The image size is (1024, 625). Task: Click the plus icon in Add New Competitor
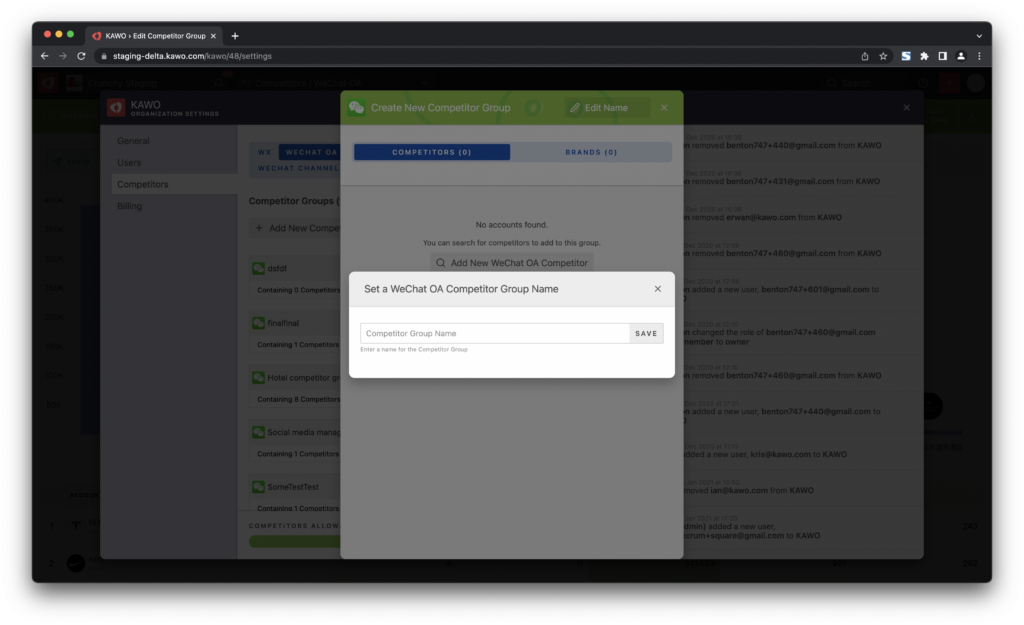point(259,228)
